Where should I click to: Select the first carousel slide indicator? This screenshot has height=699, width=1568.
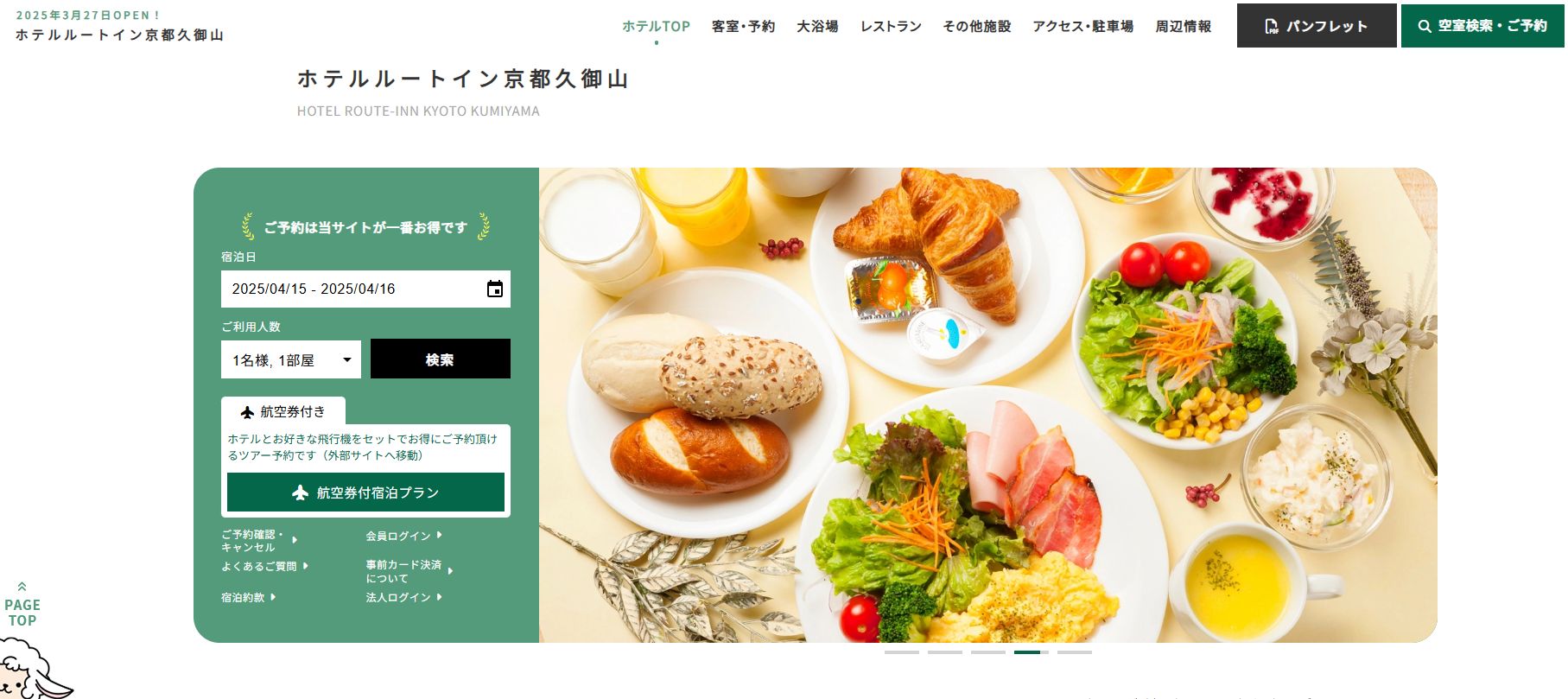click(902, 652)
